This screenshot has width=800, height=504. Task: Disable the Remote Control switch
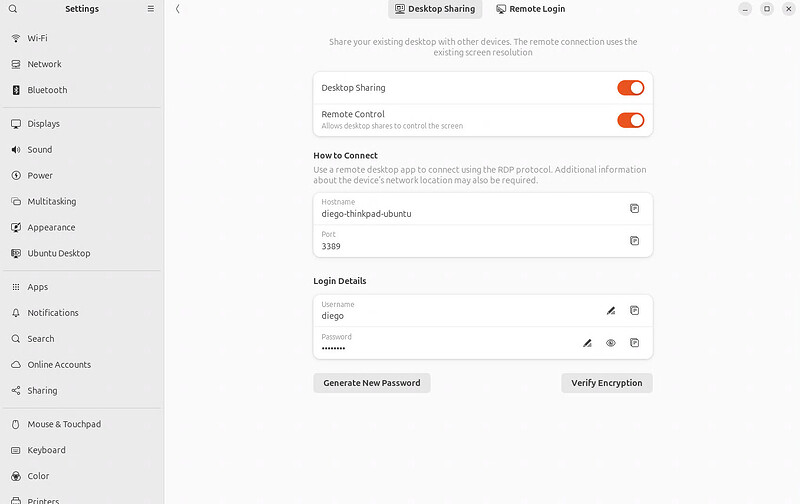[630, 120]
